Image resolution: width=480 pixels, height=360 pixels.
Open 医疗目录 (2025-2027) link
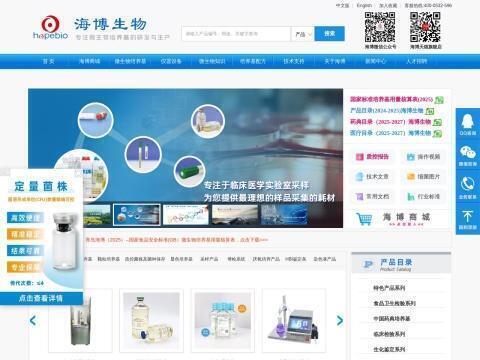pos(390,133)
